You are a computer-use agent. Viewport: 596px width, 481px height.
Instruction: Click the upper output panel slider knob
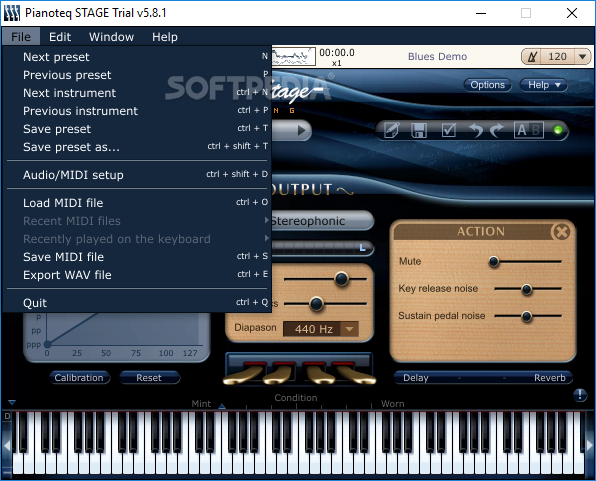(x=341, y=279)
